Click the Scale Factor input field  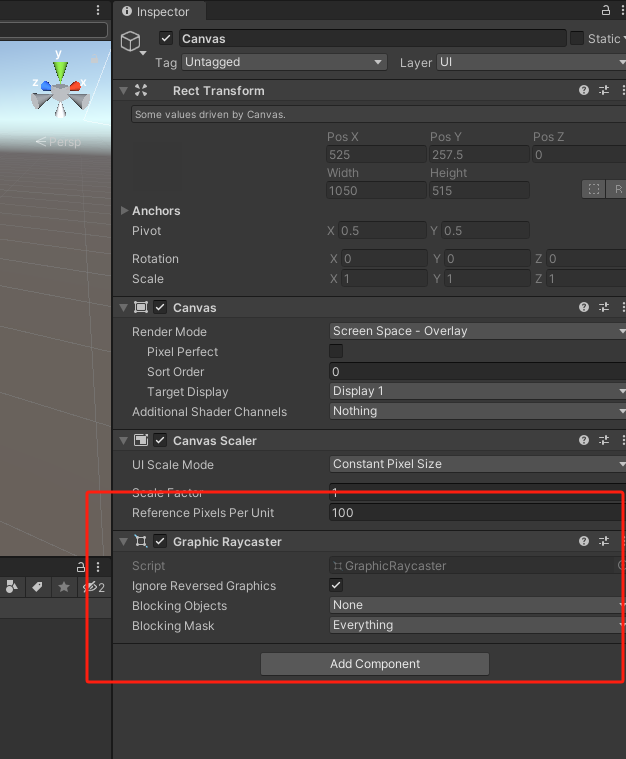[477, 491]
